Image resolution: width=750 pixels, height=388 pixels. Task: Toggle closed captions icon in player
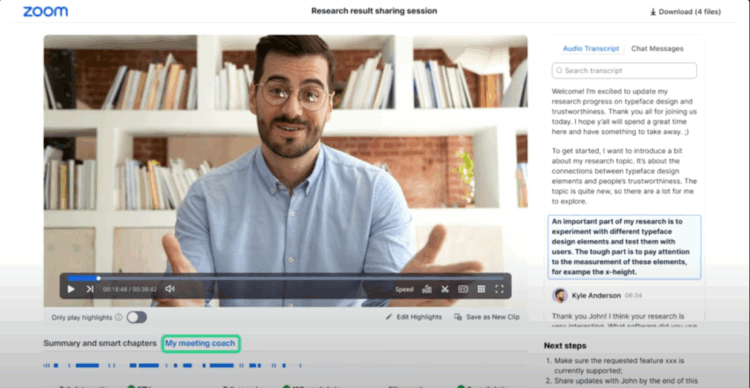point(463,289)
